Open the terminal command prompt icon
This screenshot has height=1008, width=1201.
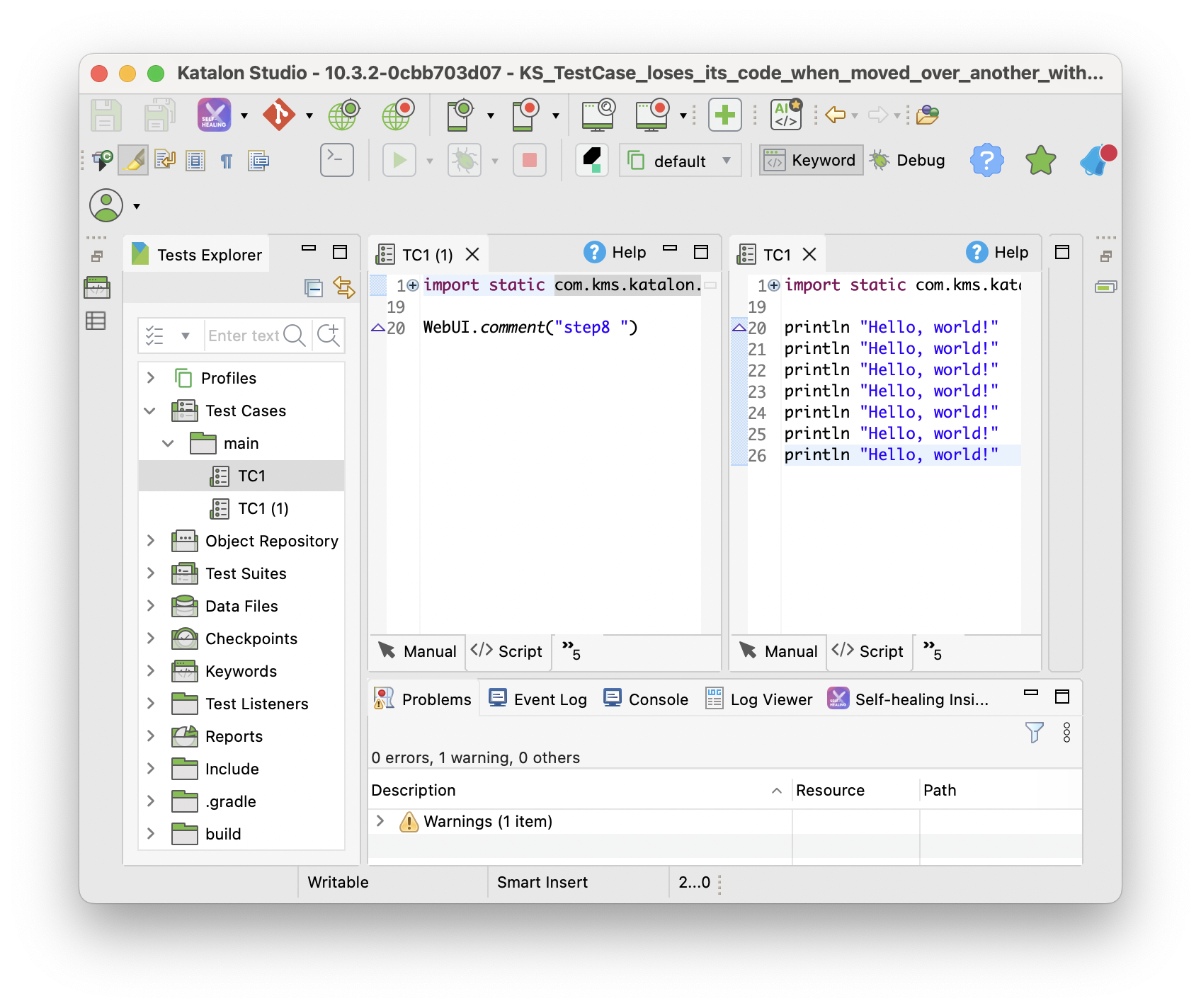click(x=336, y=160)
